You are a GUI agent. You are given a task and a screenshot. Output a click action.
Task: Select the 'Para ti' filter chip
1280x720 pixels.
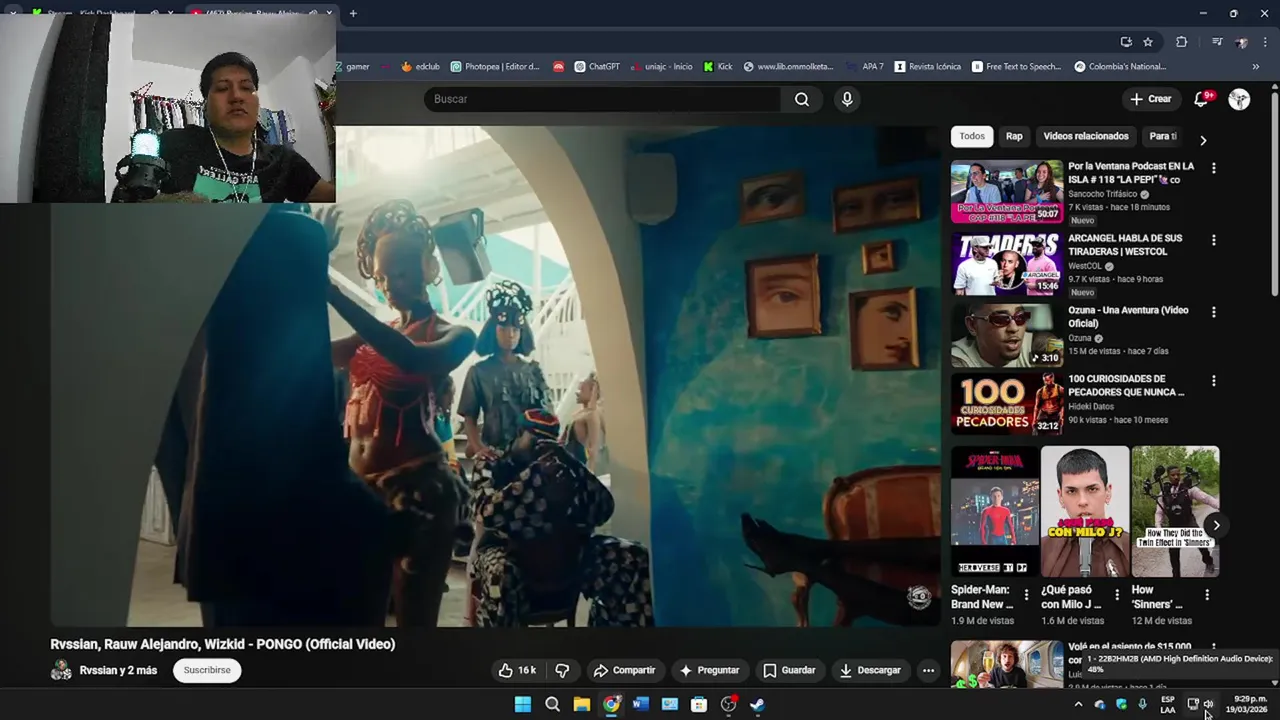click(x=1163, y=136)
